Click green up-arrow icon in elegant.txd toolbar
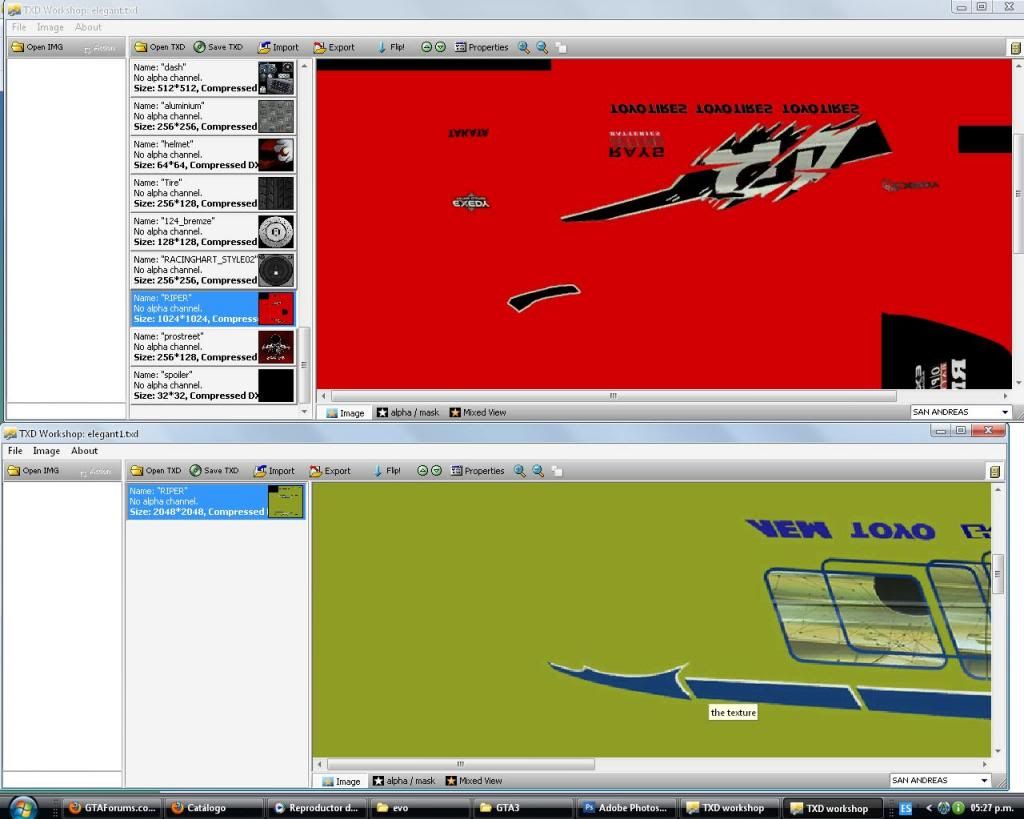The height and width of the screenshot is (819, 1024). click(x=426, y=47)
